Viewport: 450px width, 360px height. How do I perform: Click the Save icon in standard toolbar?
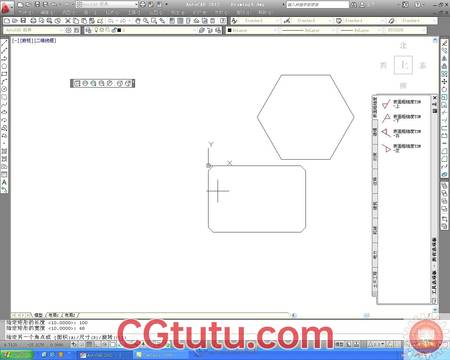(x=23, y=21)
